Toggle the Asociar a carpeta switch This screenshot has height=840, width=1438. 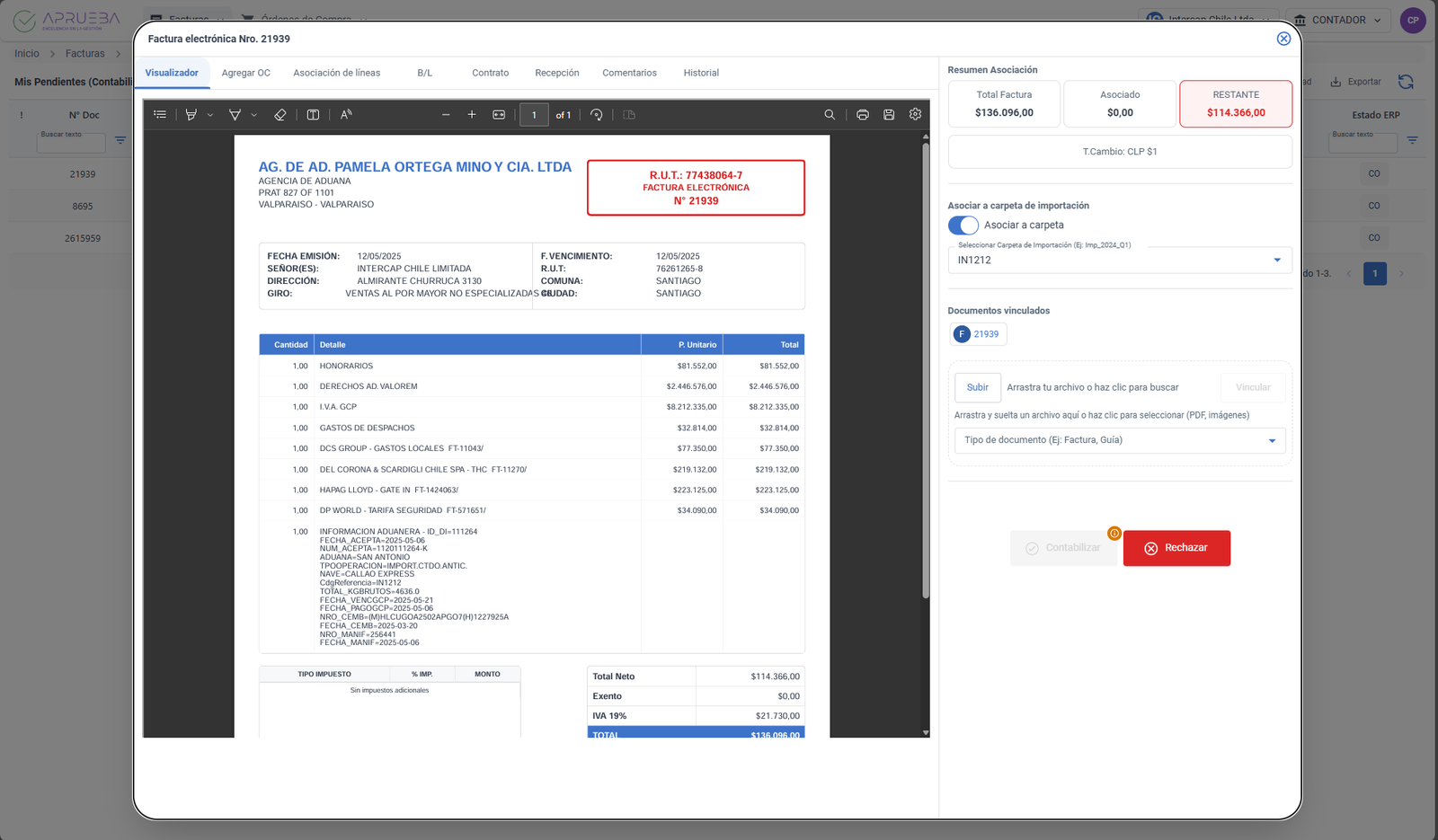pyautogui.click(x=963, y=225)
